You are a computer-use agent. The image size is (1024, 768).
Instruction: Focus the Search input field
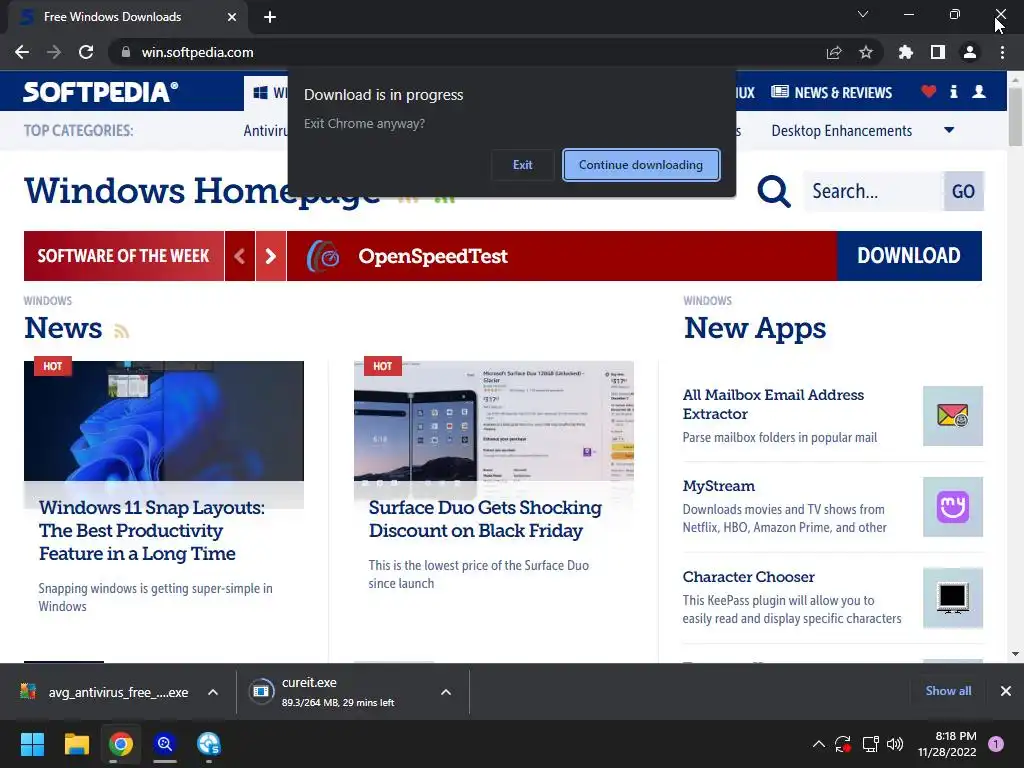point(874,191)
